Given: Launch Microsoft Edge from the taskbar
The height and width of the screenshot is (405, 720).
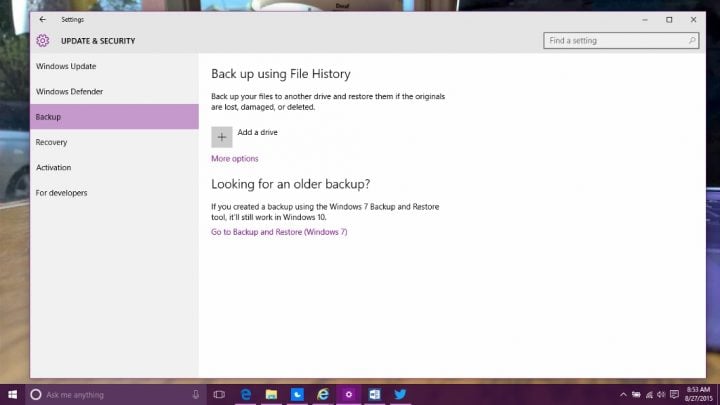Looking at the screenshot, I should click(246, 394).
